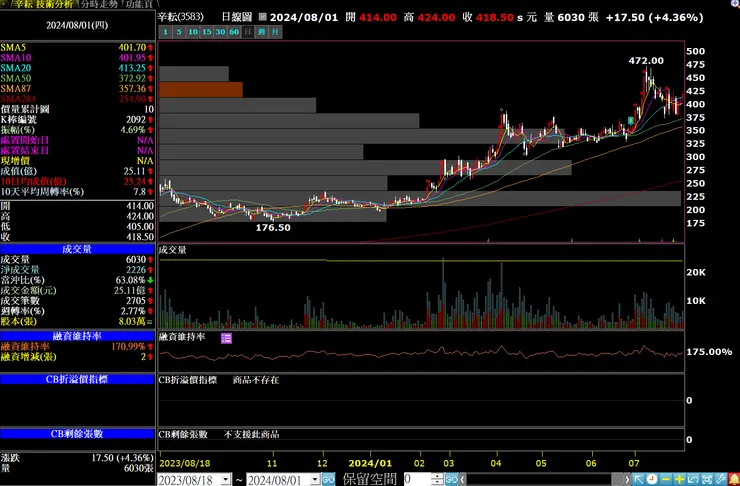Click the purple list icon beside 融資維持率
This screenshot has height=486, width=740.
coord(226,338)
